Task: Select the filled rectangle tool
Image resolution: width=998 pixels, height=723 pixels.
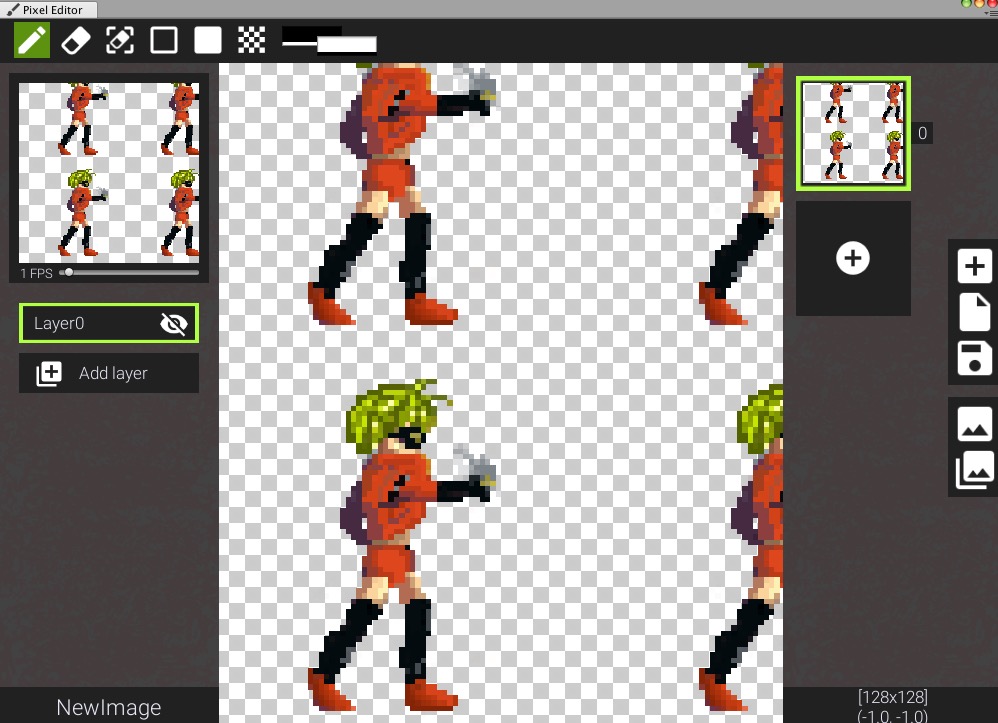Action: click(x=207, y=40)
